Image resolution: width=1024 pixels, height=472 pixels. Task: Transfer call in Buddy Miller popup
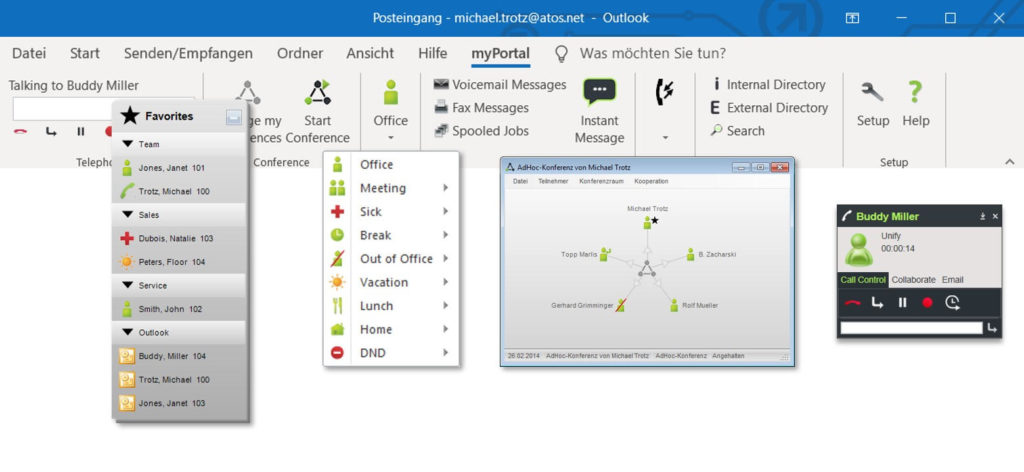877,302
